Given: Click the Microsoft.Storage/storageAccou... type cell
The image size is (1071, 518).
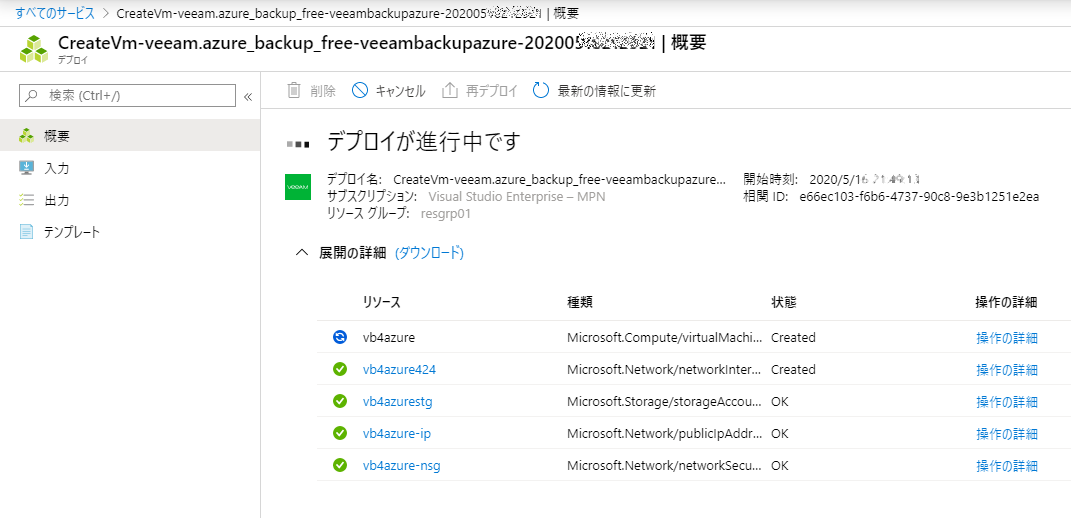Looking at the screenshot, I should pyautogui.click(x=665, y=402).
